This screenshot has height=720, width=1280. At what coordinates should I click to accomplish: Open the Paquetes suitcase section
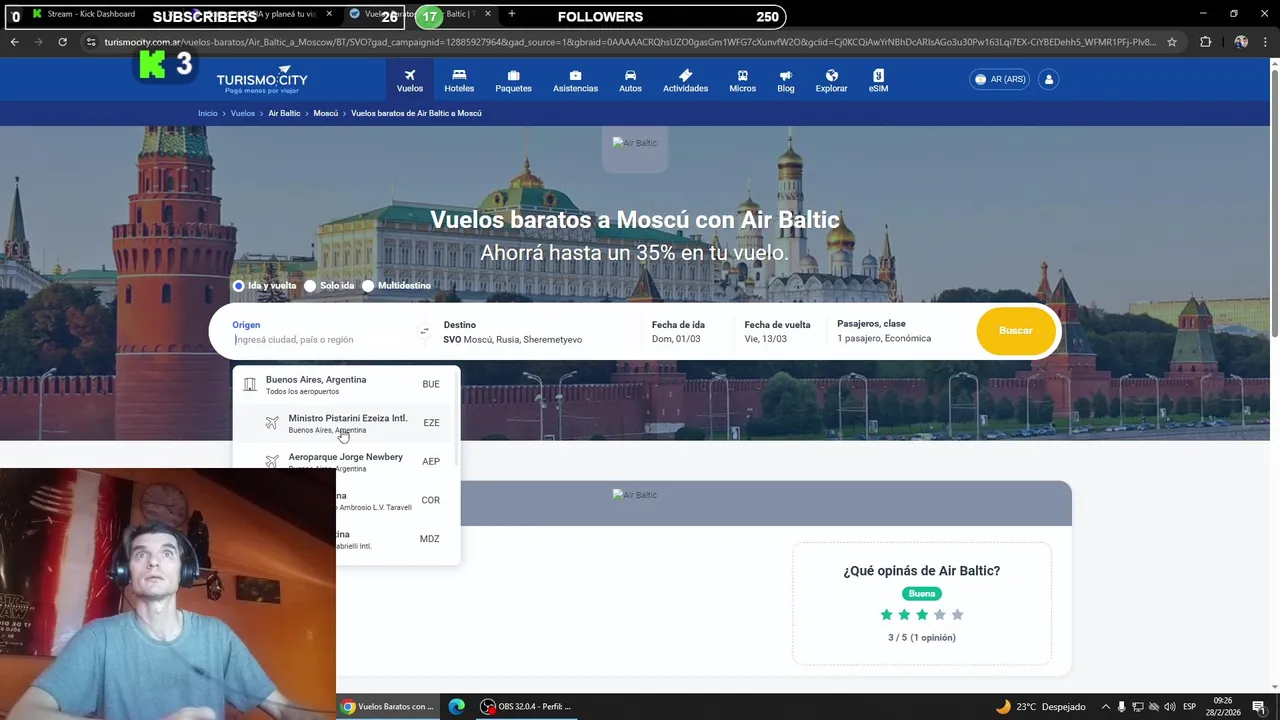pos(513,81)
